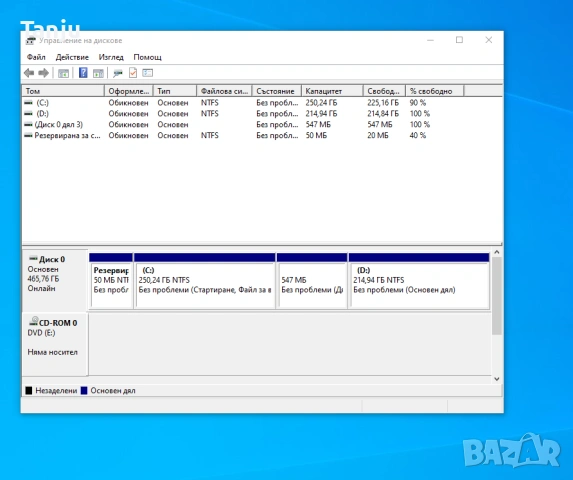
Task: Sort by % свободно column header
Action: tap(435, 91)
